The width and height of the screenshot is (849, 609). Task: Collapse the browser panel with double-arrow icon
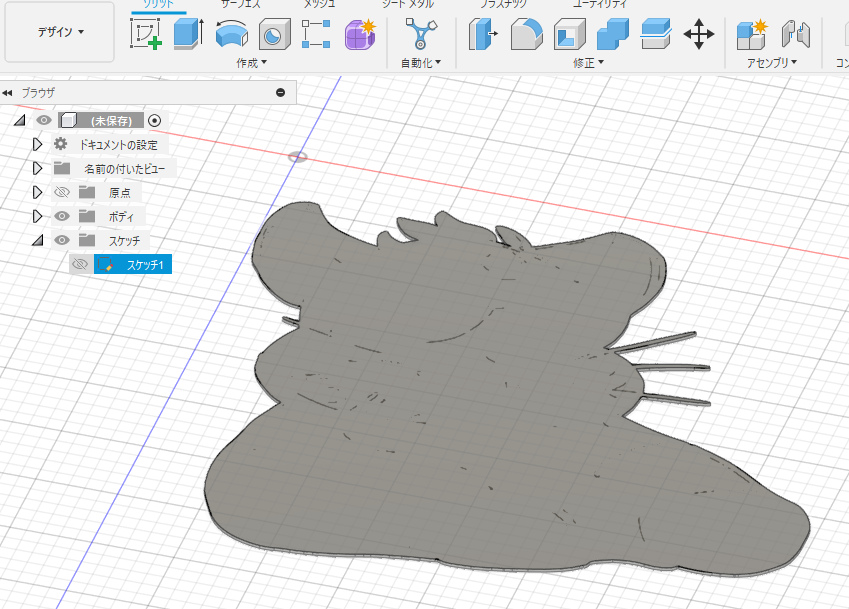tap(7, 93)
